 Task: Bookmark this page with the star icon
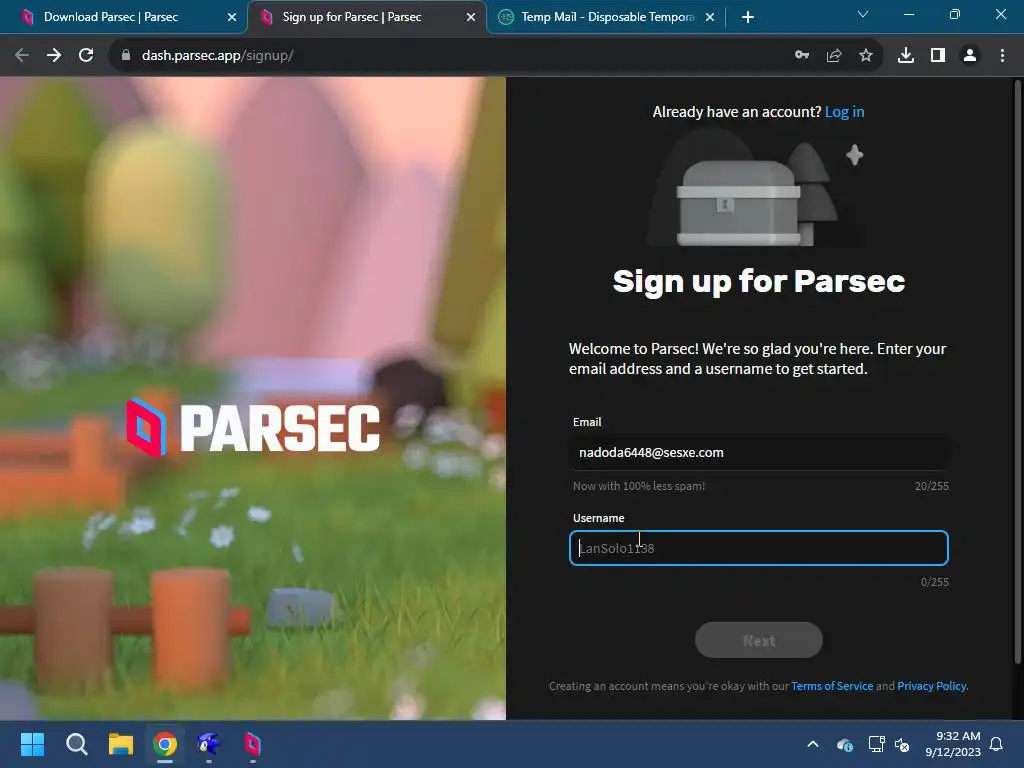(x=866, y=56)
